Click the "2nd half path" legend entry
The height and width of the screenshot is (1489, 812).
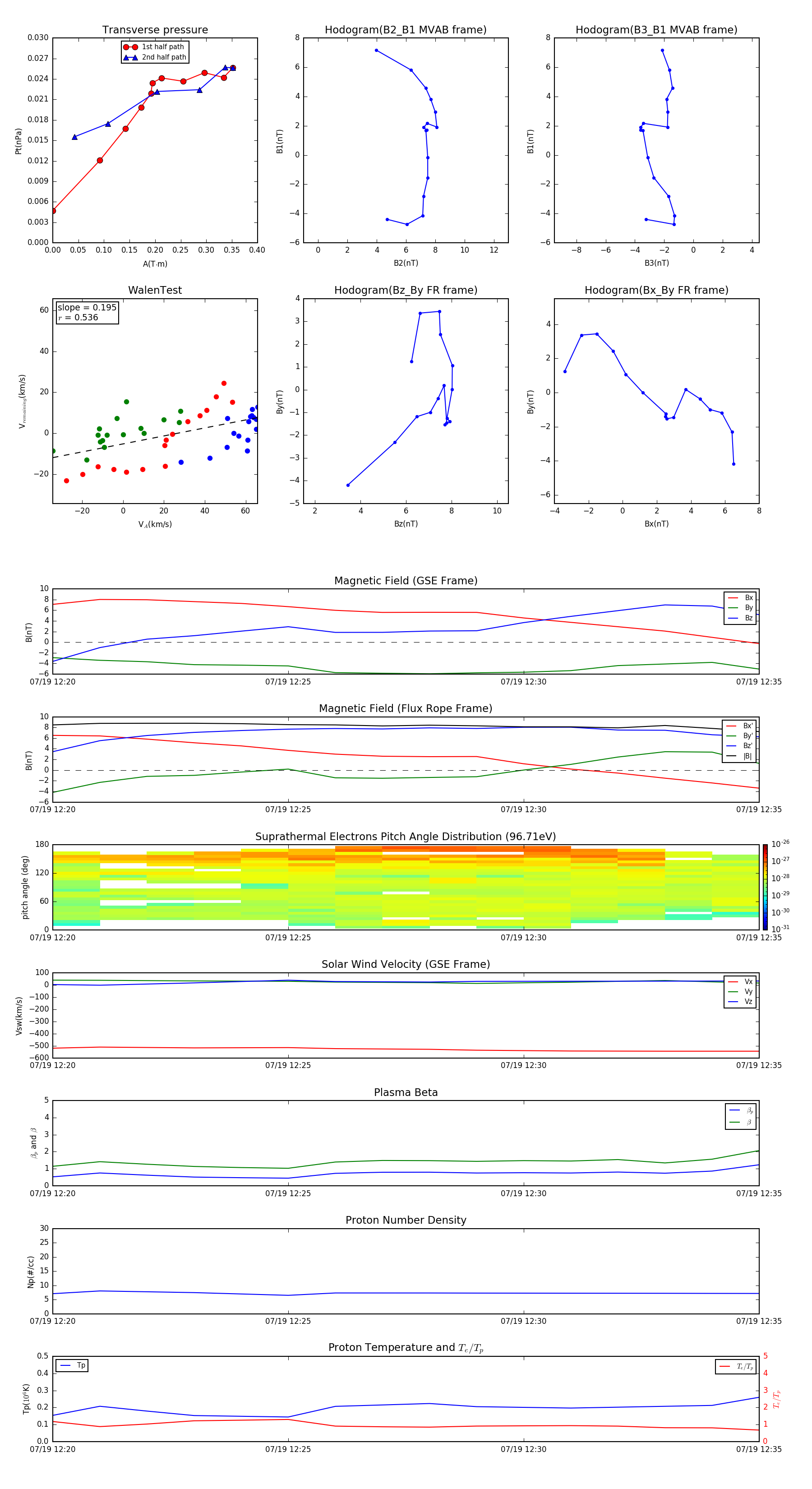[155, 57]
